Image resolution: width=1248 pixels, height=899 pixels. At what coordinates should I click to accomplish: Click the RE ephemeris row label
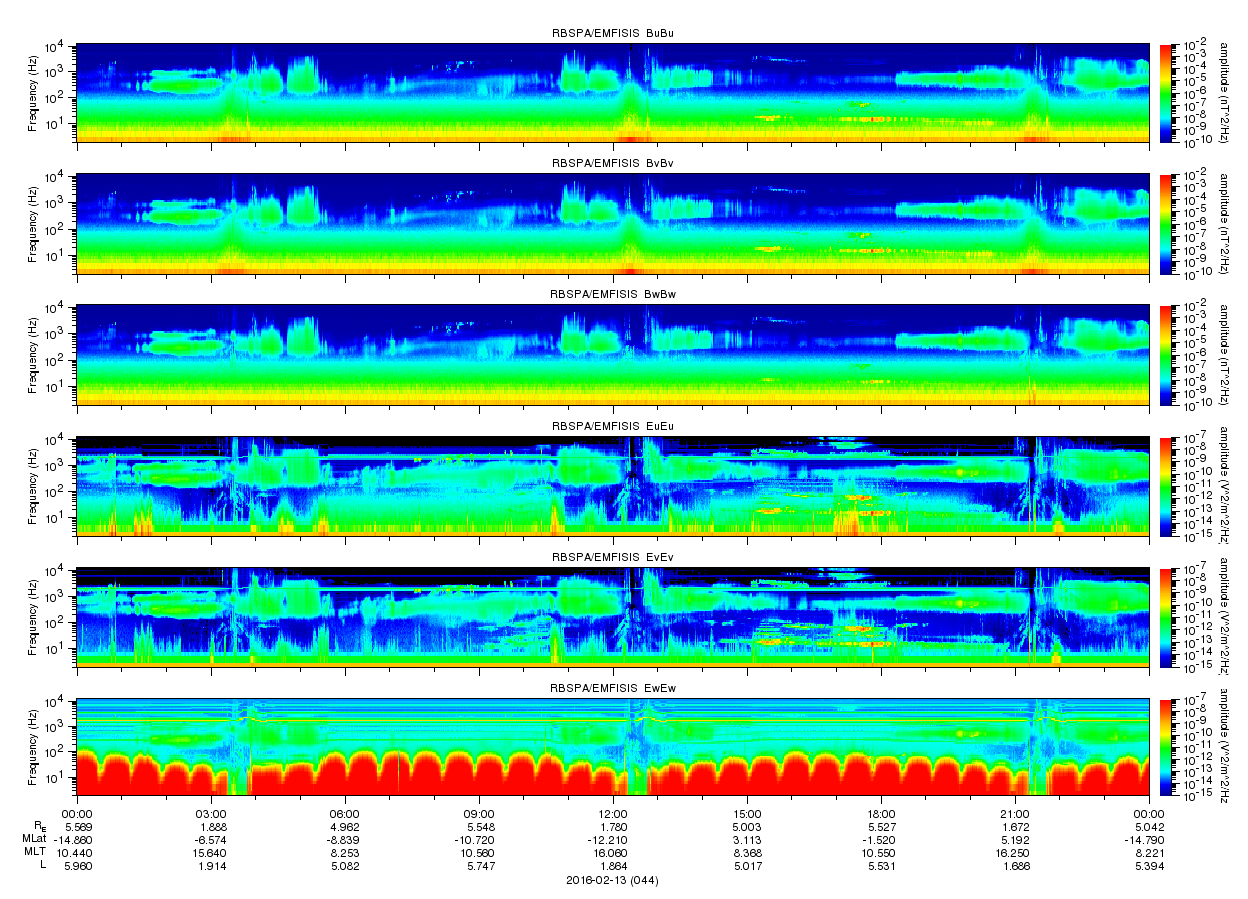pos(39,827)
